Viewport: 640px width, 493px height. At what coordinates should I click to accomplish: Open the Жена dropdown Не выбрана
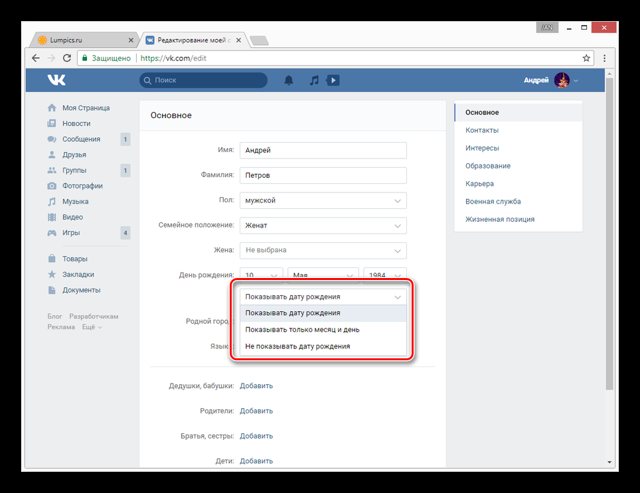click(x=323, y=251)
